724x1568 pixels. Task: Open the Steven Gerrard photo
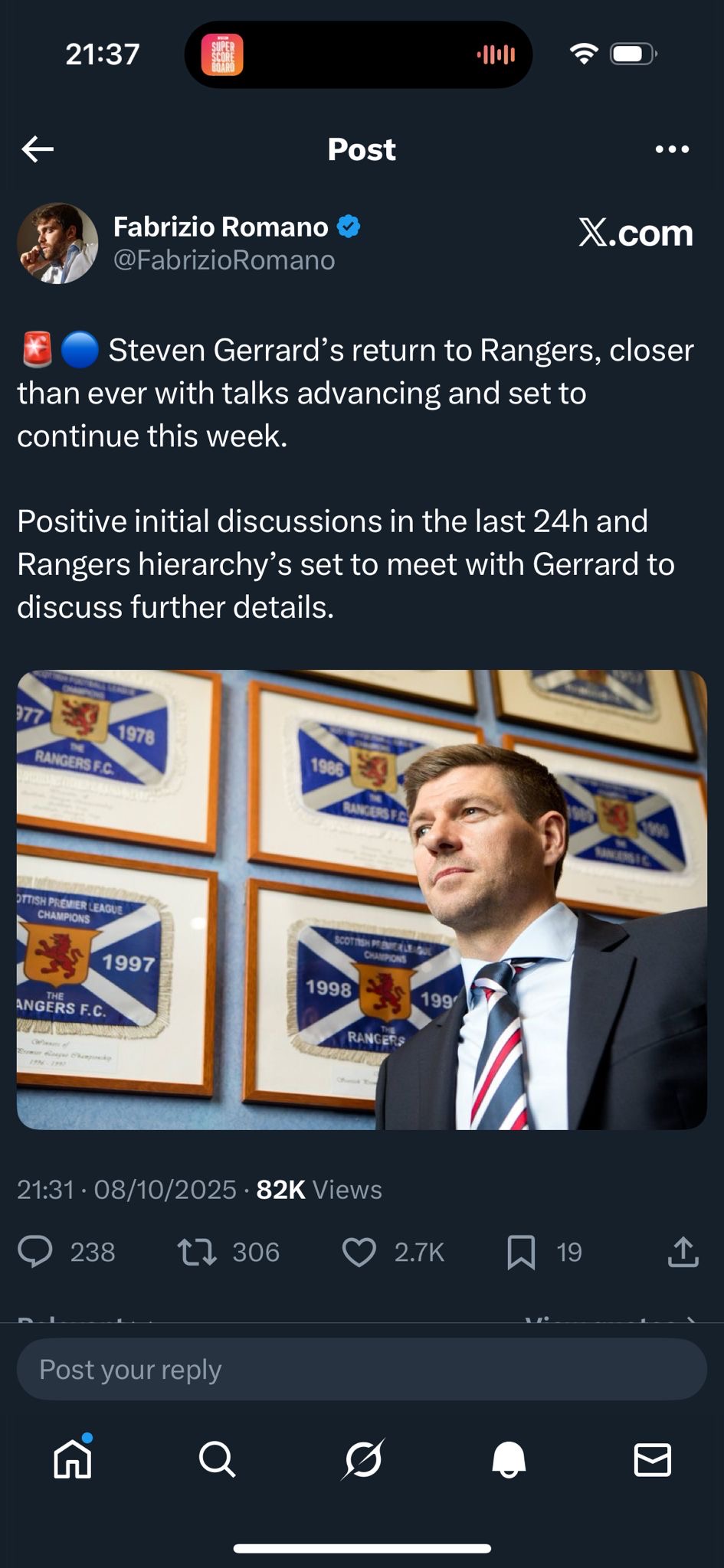pos(362,900)
